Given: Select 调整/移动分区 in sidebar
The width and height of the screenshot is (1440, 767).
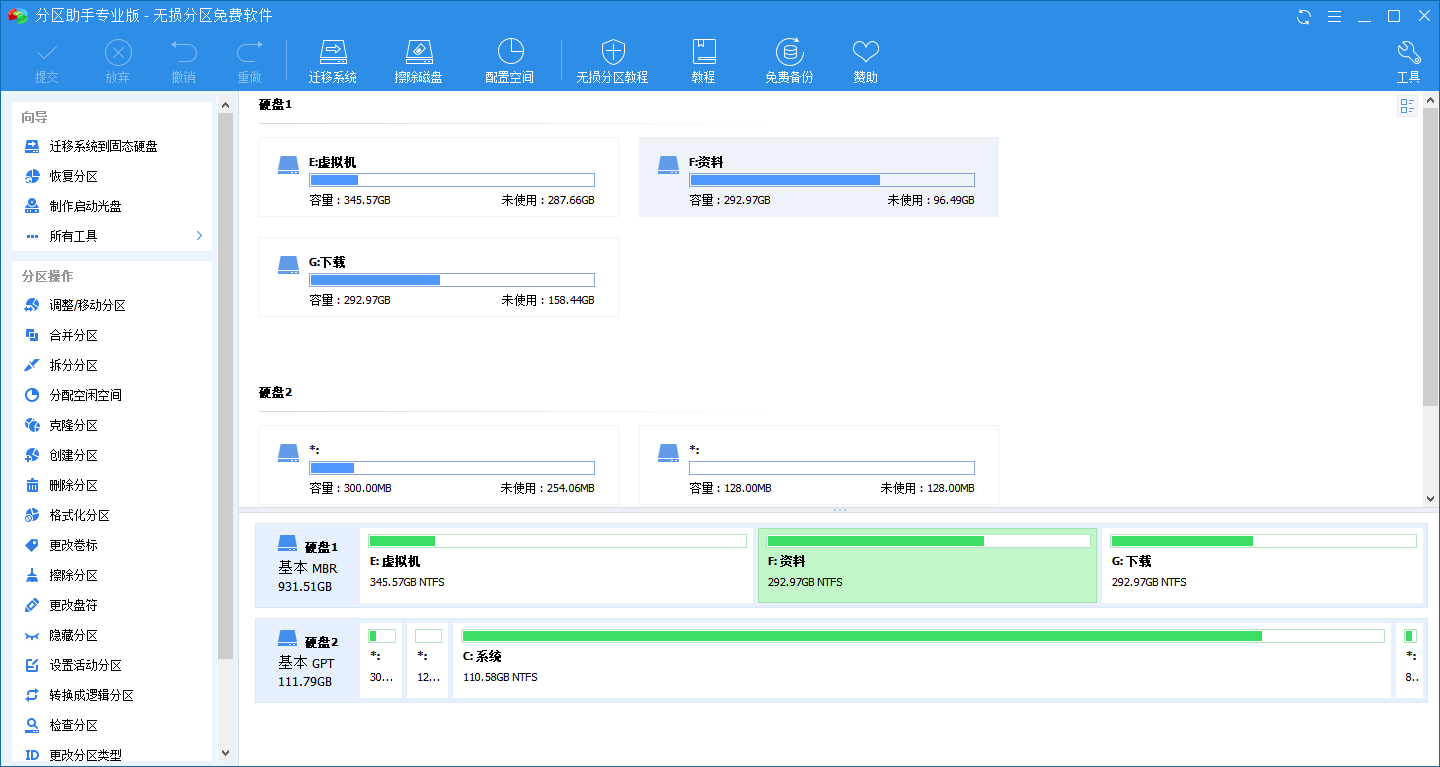Looking at the screenshot, I should point(87,306).
